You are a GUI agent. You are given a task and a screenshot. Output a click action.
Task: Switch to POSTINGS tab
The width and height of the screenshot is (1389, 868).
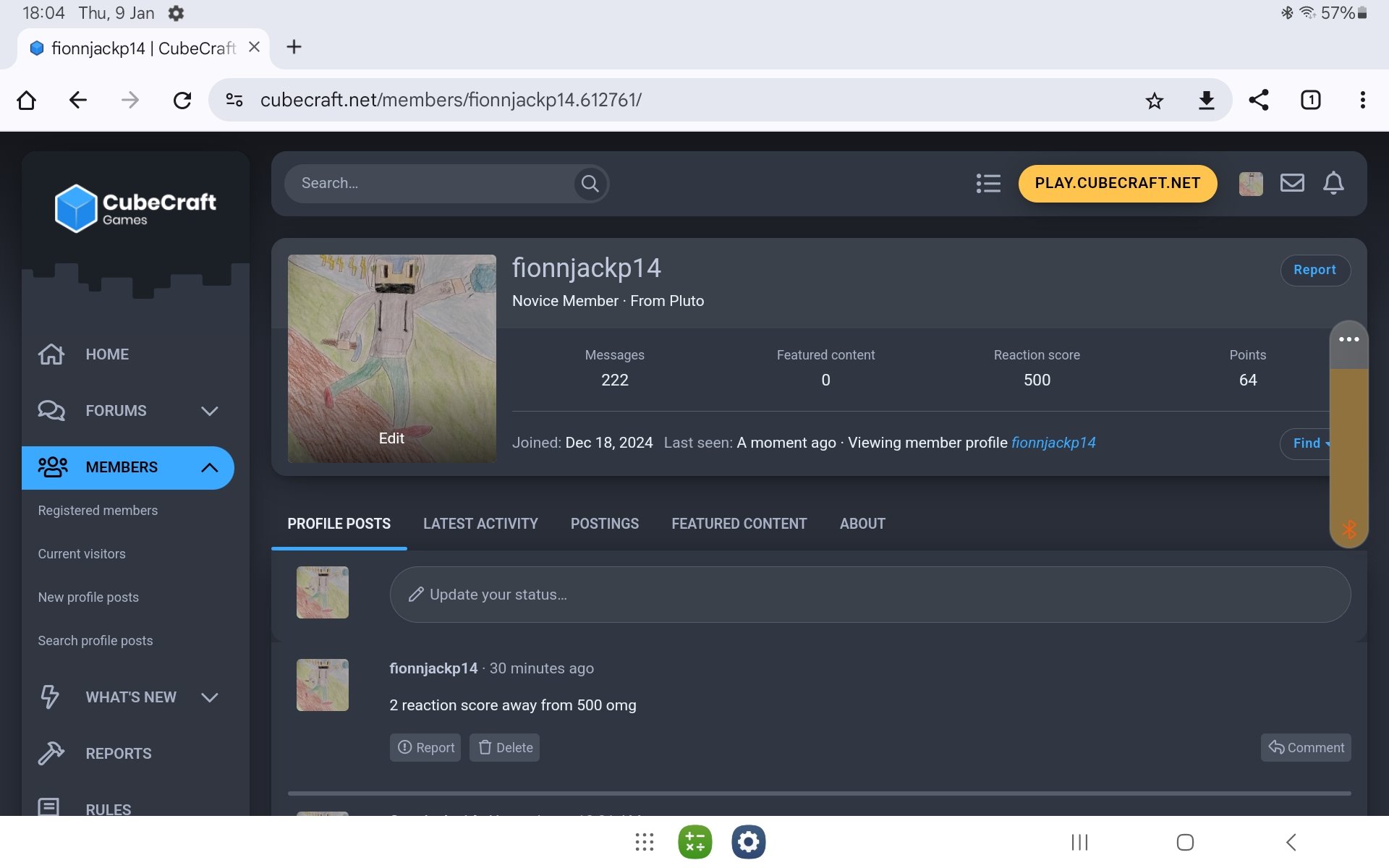(x=605, y=524)
